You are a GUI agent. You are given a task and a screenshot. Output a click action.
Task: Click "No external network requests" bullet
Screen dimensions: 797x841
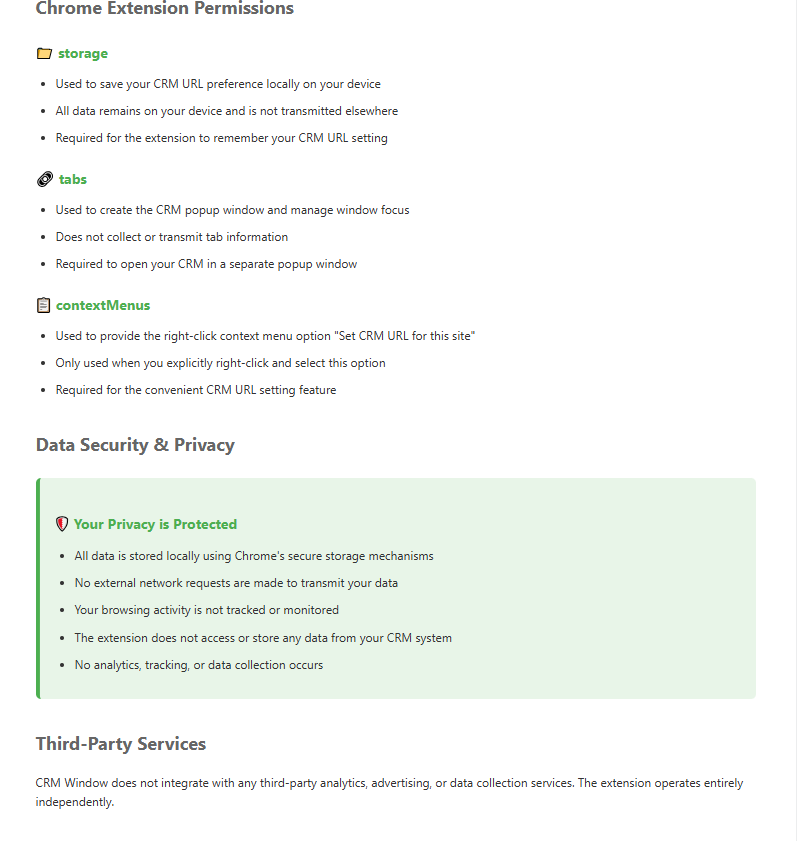236,583
